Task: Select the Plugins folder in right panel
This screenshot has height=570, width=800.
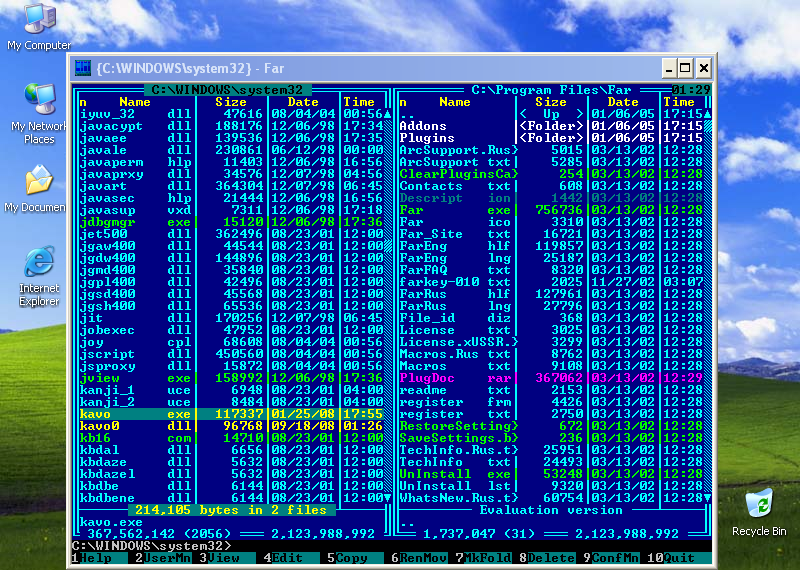Action: point(551,138)
